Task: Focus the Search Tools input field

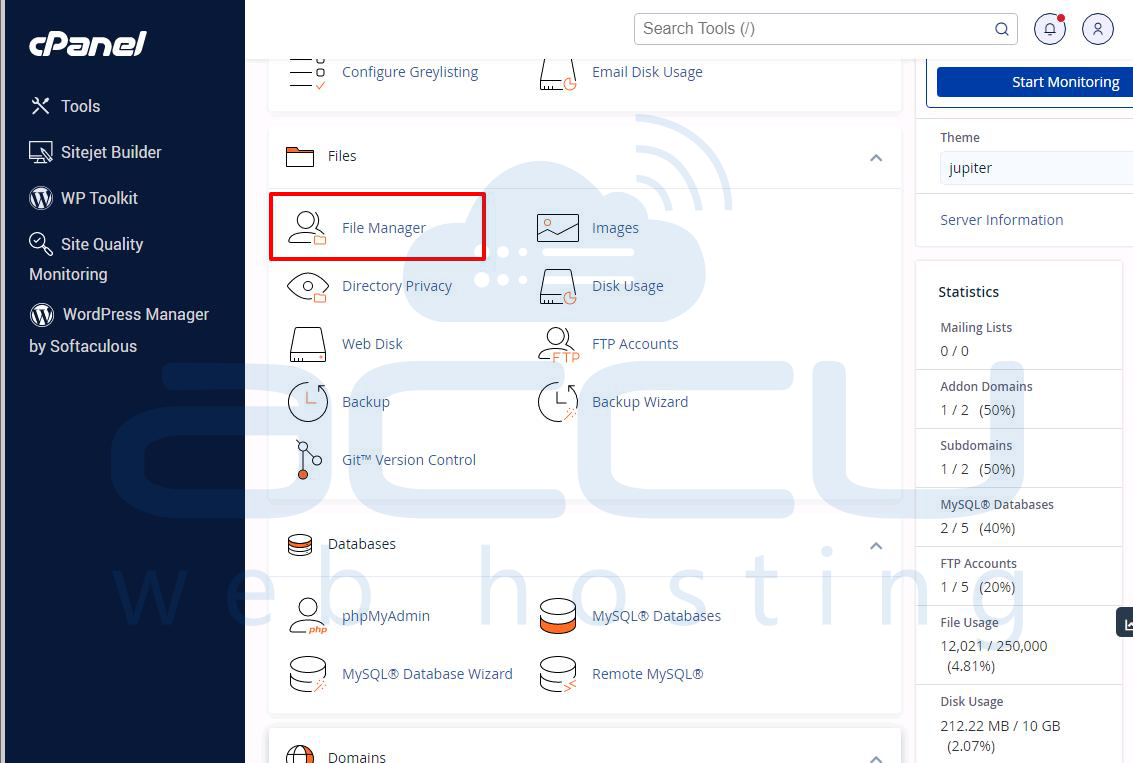Action: (x=825, y=29)
